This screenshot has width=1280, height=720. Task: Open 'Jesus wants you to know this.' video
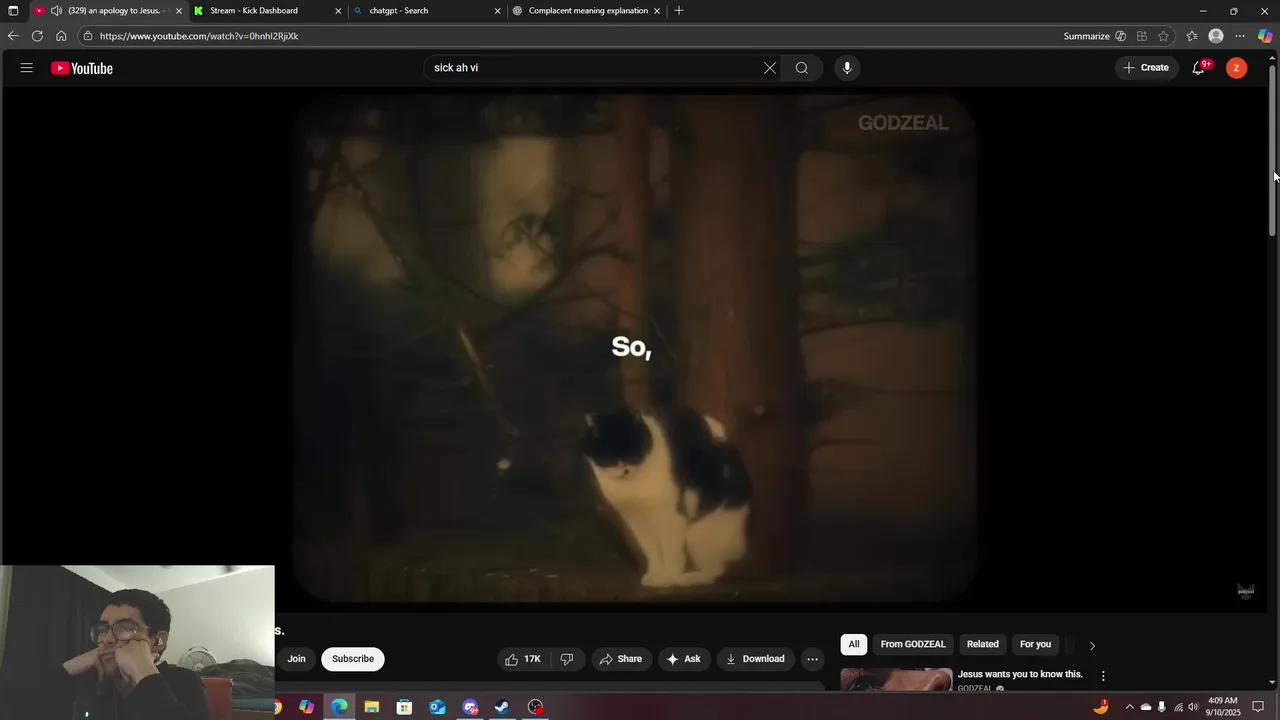(1020, 674)
